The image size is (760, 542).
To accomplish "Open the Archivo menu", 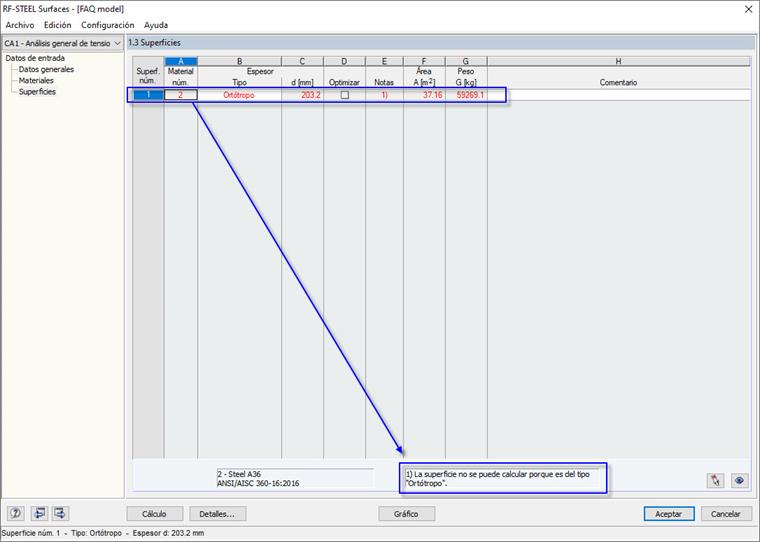I will [x=20, y=25].
